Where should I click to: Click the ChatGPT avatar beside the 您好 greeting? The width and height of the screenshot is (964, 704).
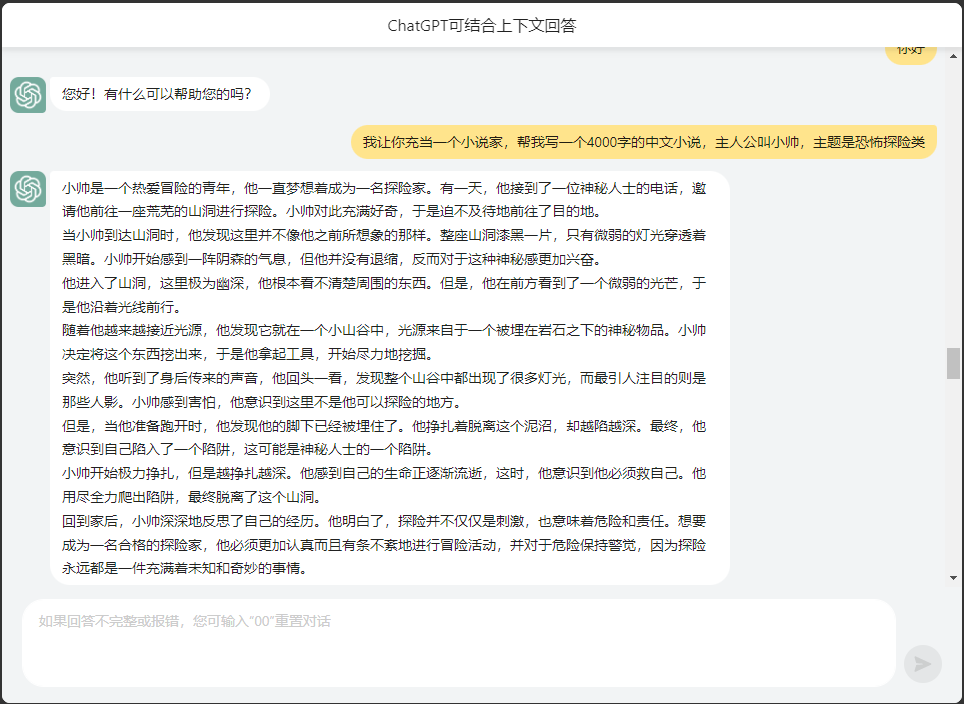(28, 95)
